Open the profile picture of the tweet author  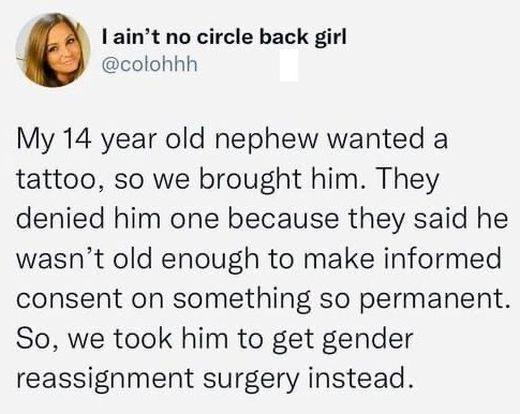53,50
